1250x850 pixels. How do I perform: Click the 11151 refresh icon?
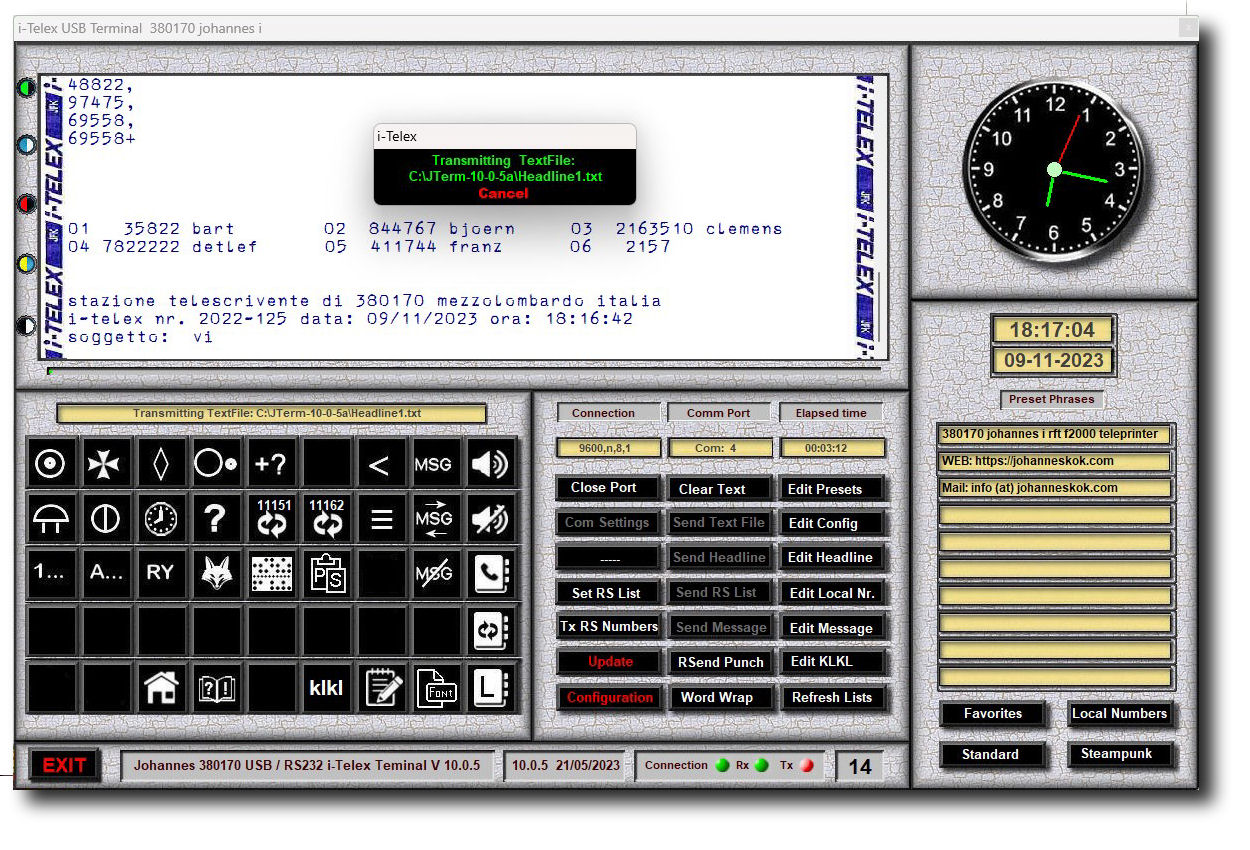pos(271,518)
